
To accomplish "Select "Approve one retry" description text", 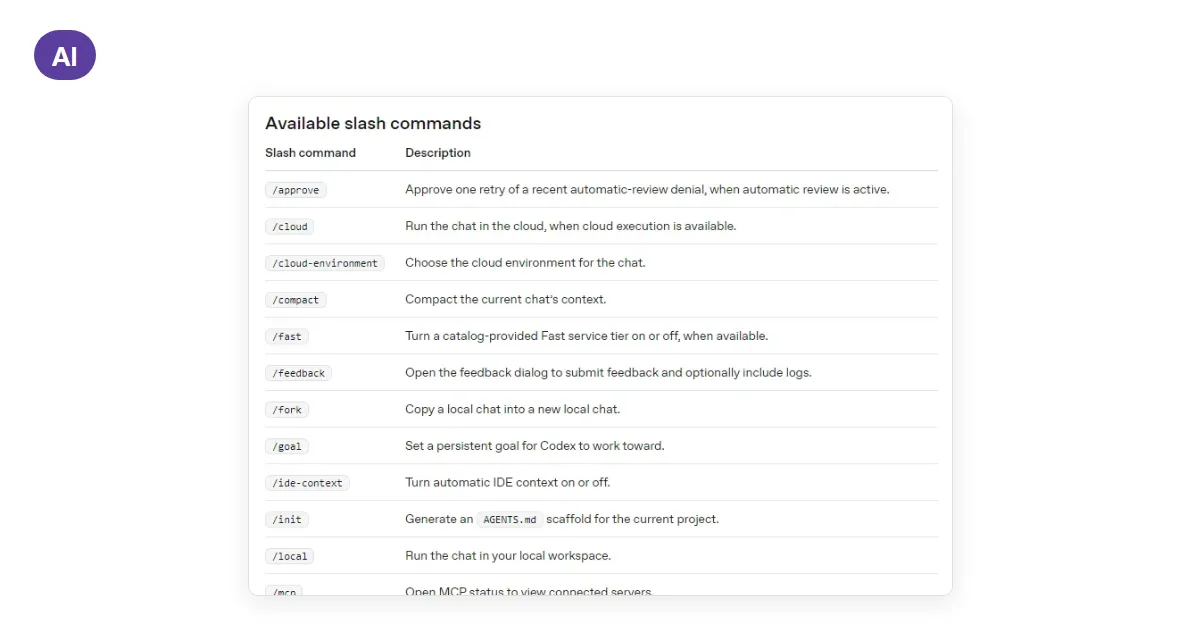I will (x=647, y=189).
